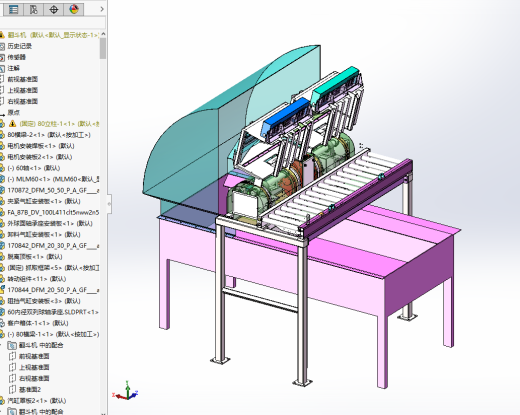Select the root assembly 翻斗机 (默认<默认_显示状态-1>)
This screenshot has height=415, width=520.
53,35
